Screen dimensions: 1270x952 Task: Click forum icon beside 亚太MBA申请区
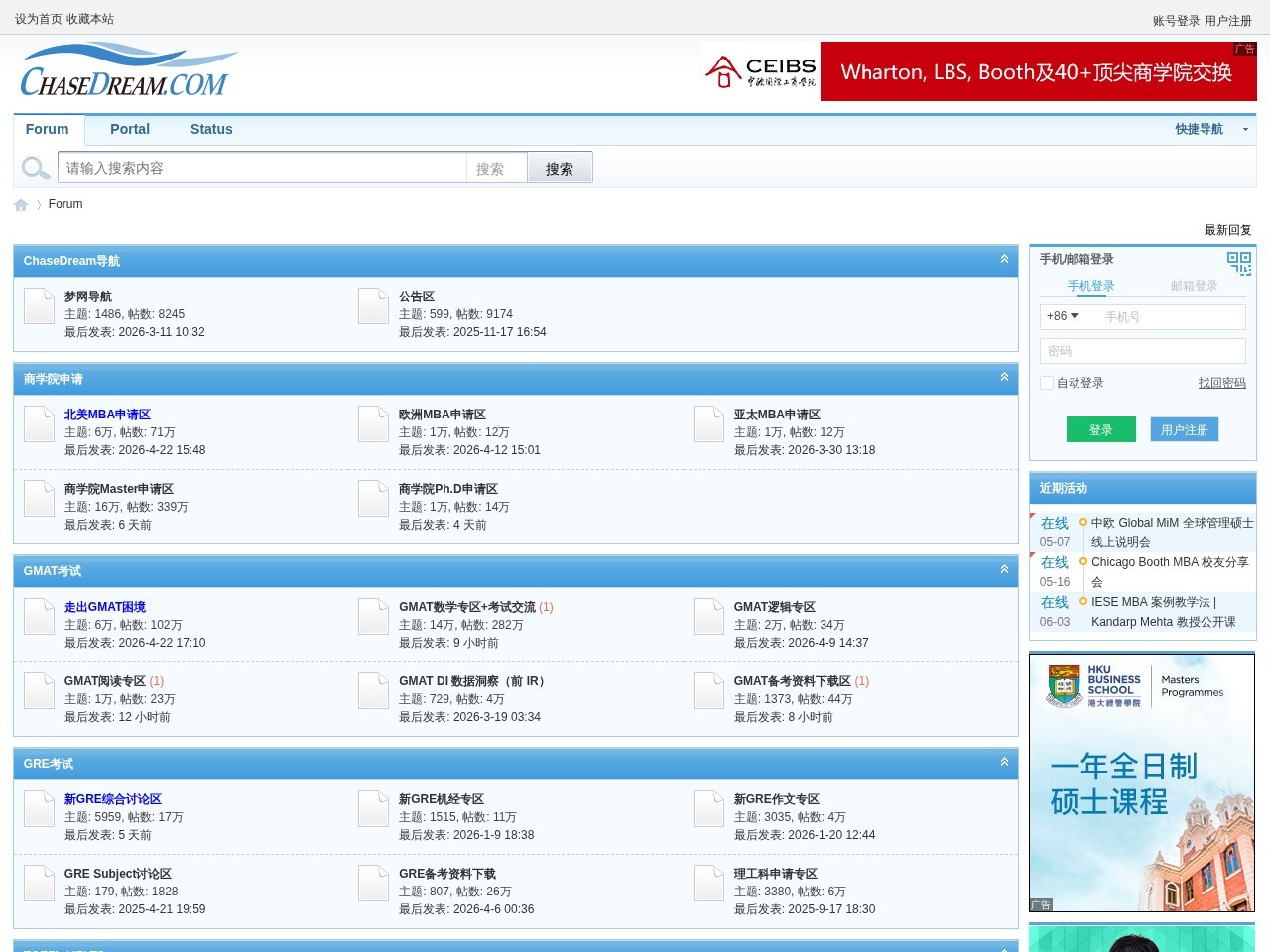click(x=709, y=423)
